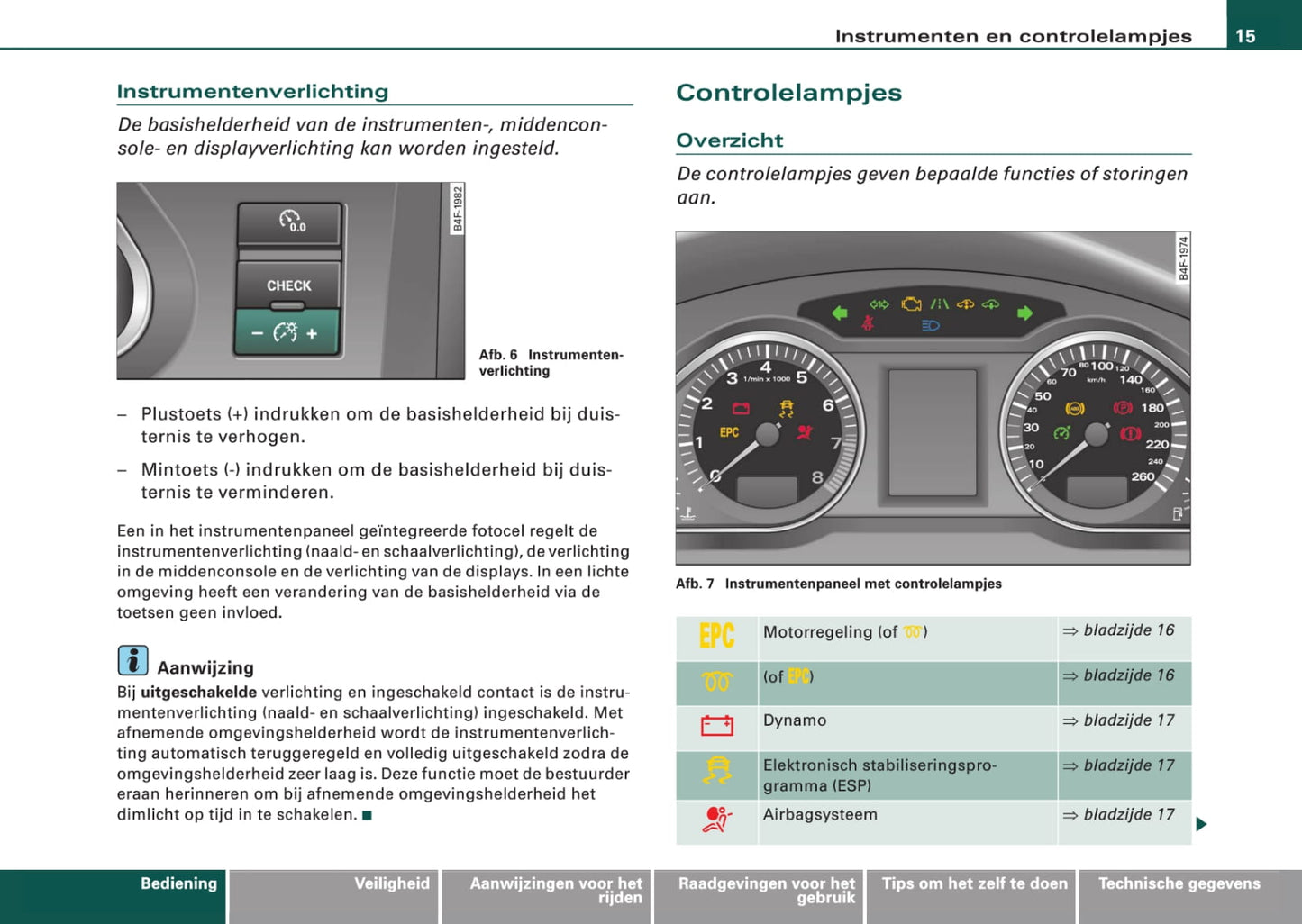1302x924 pixels.
Task: Click the red battery Dynamo icon in the table
Action: [x=716, y=726]
